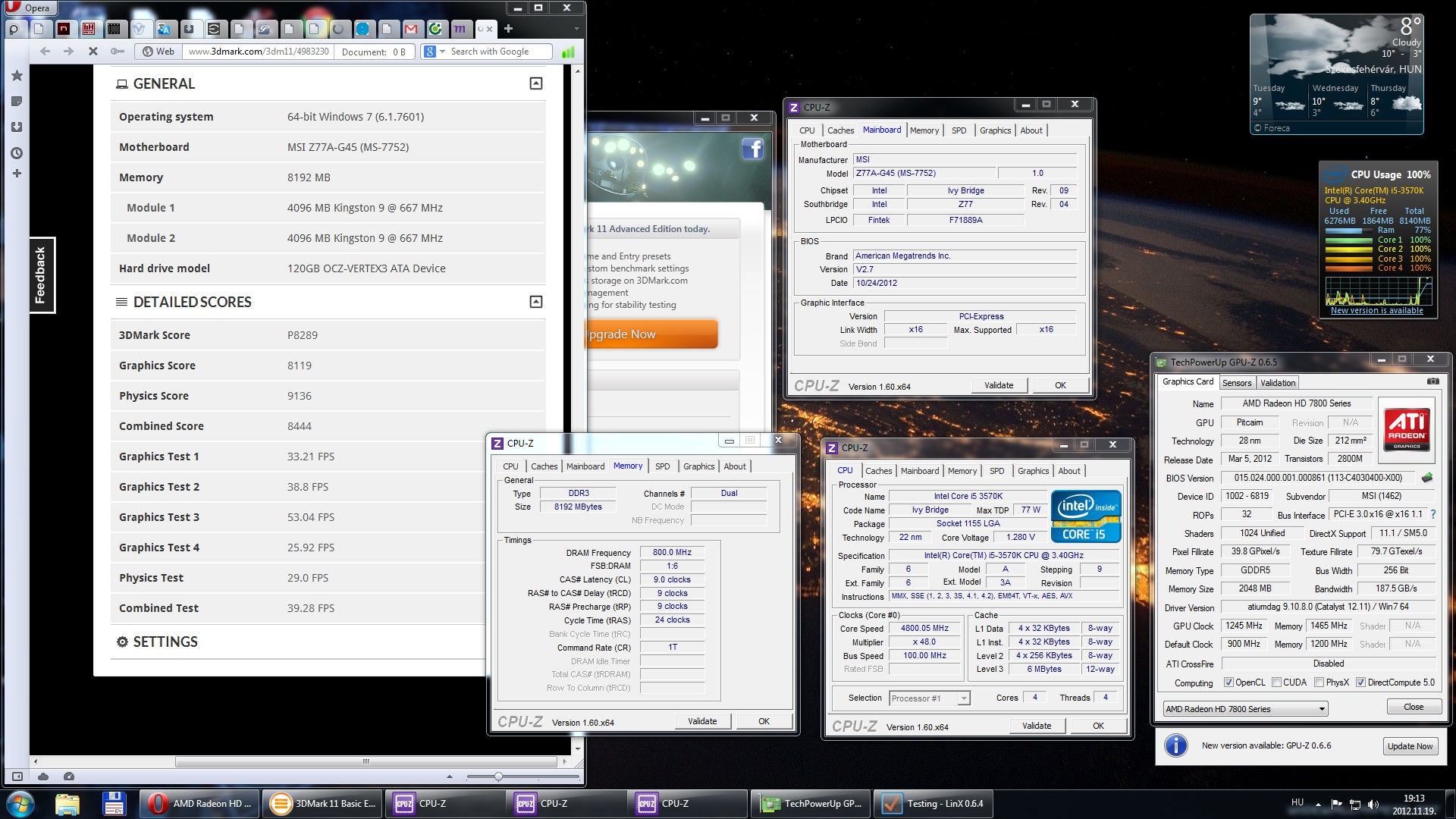Image resolution: width=1456 pixels, height=819 pixels.
Task: Click the GPU-Z BIOS save icon
Action: click(1427, 478)
